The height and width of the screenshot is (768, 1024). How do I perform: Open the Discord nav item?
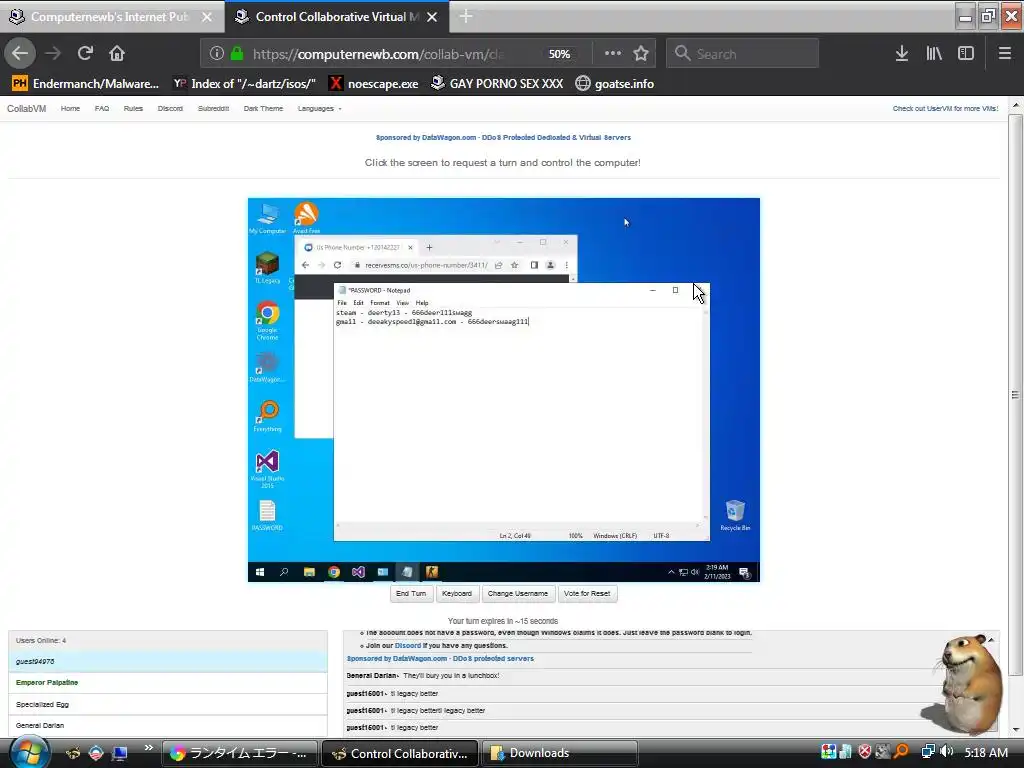[170, 108]
